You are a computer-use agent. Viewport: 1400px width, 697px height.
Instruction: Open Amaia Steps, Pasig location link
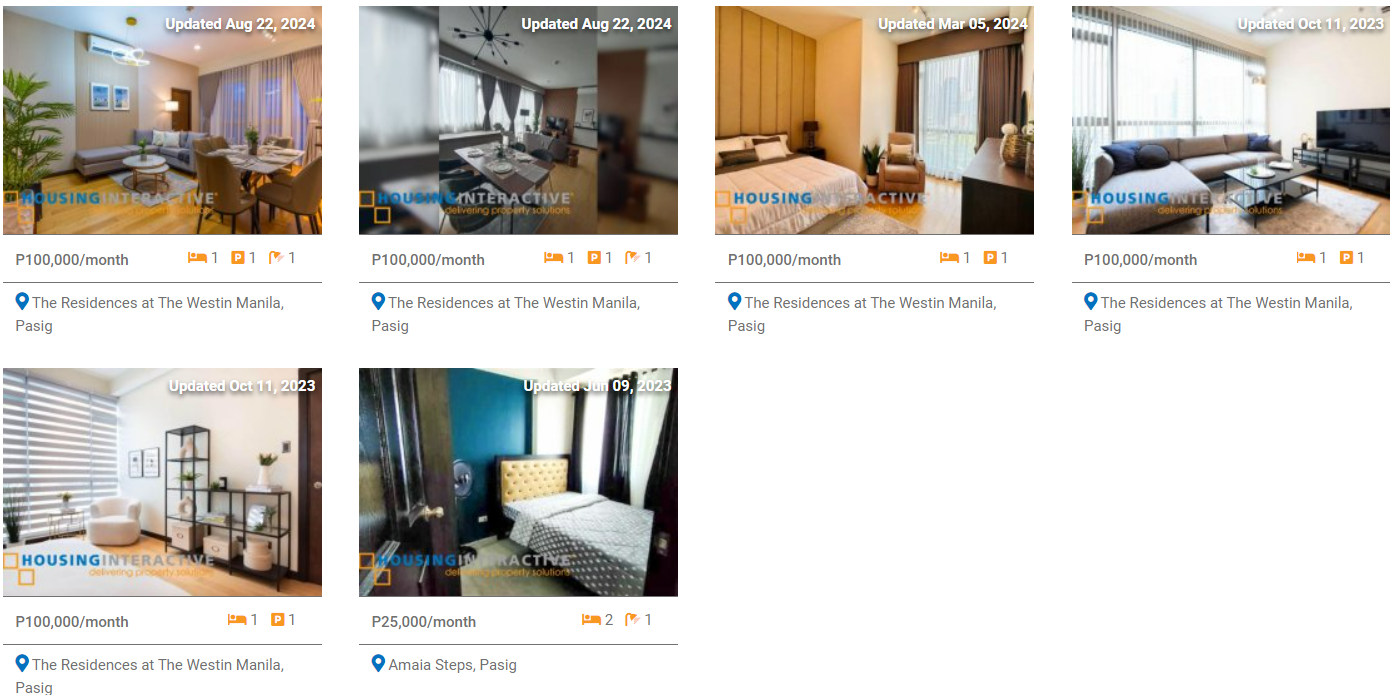(x=452, y=665)
